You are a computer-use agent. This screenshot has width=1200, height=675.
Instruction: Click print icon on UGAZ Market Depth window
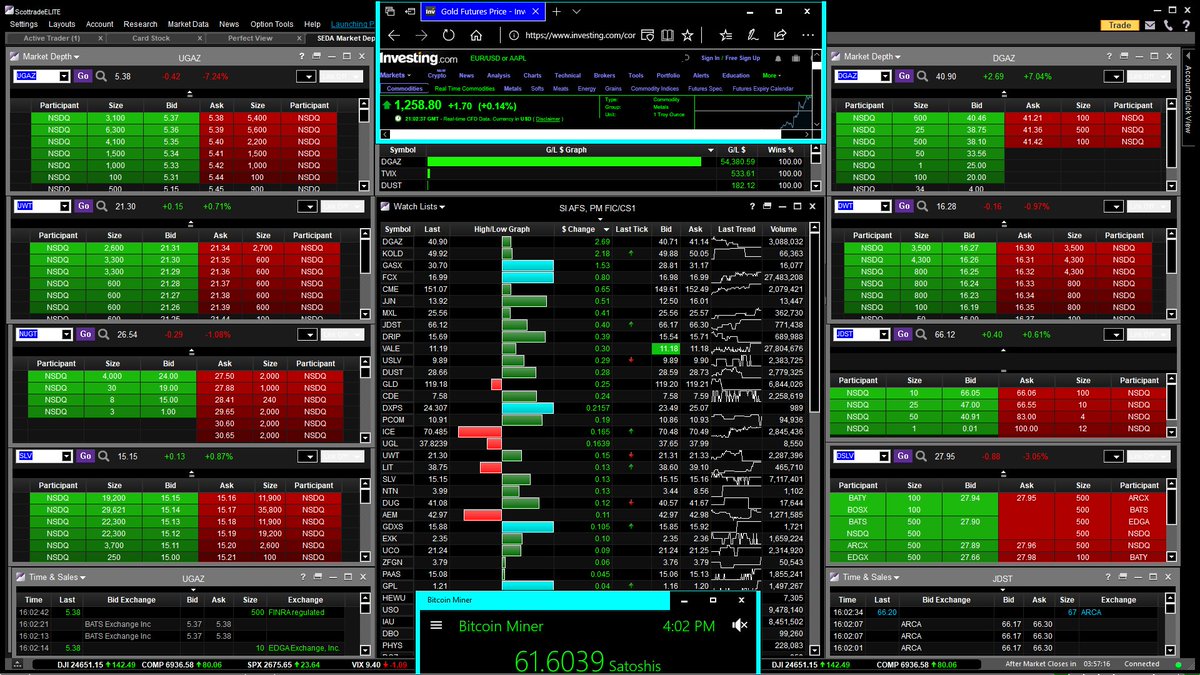319,57
